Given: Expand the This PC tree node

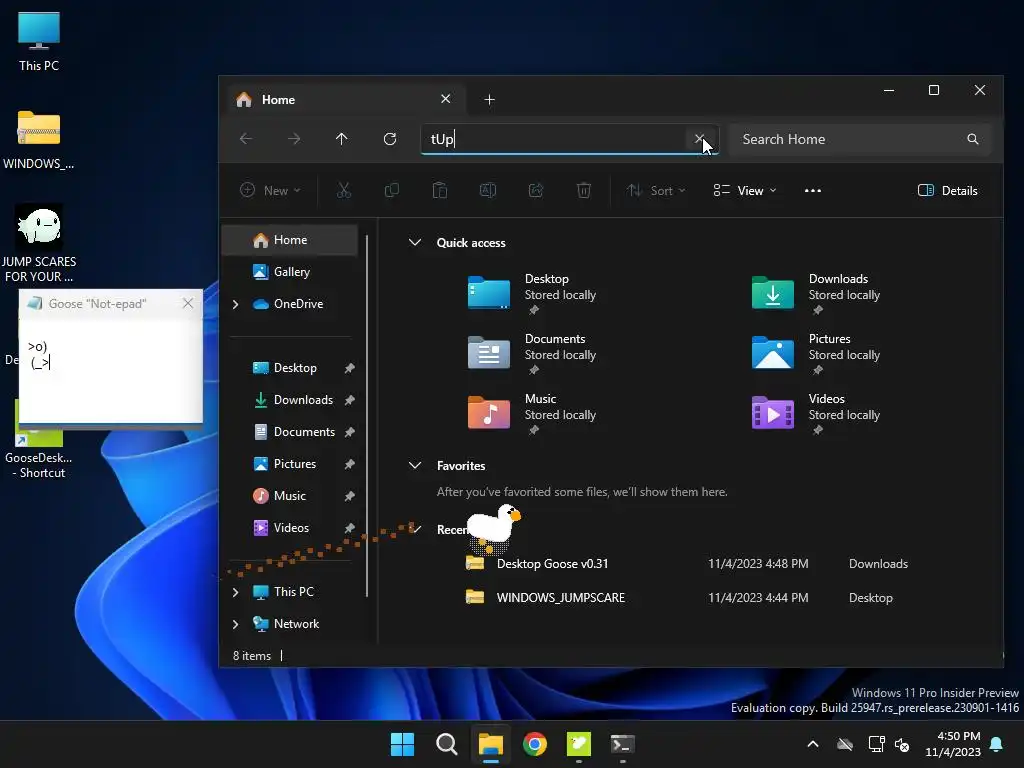Looking at the screenshot, I should click(236, 592).
